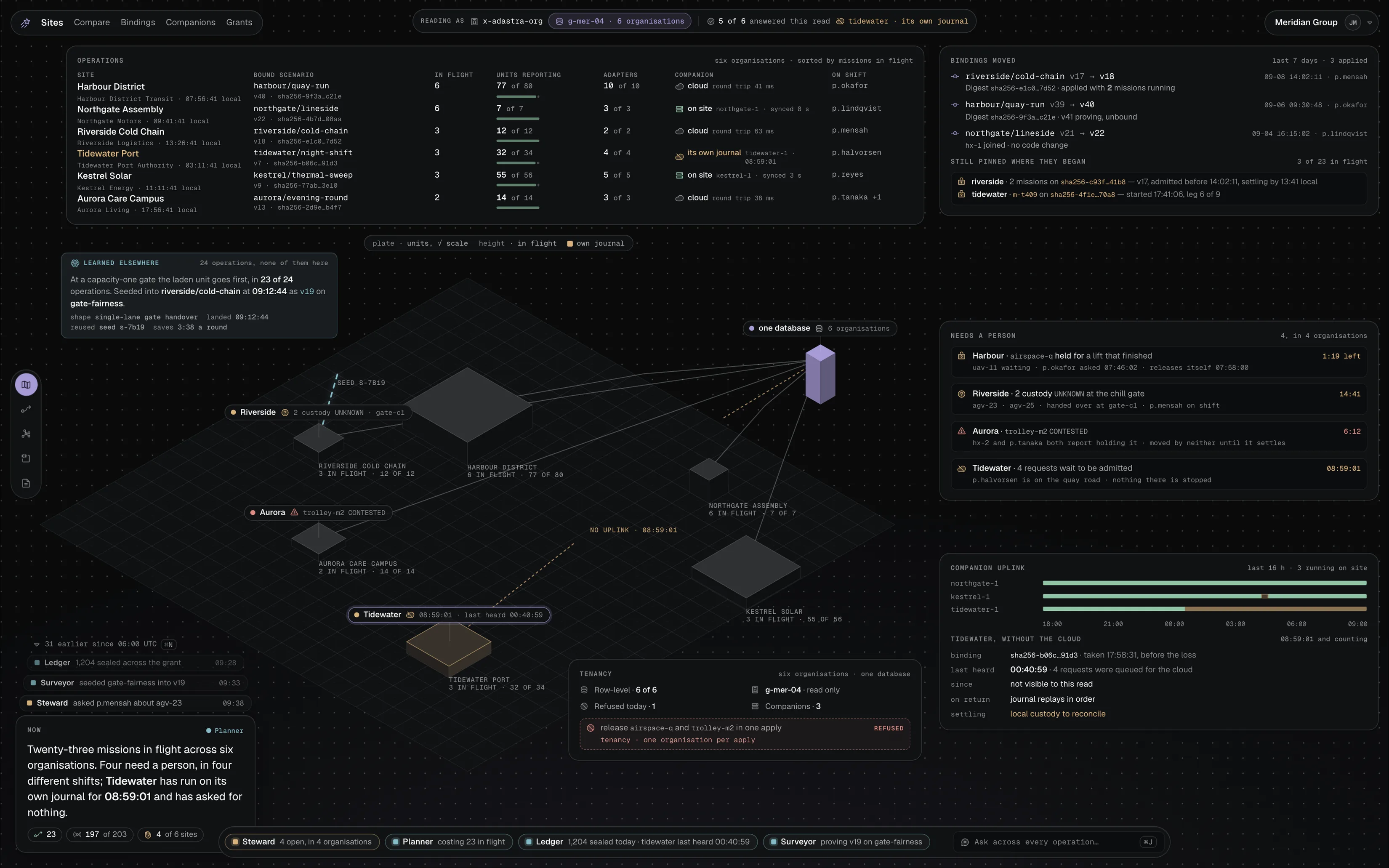
Task: Switch to the Compare tab
Action: pyautogui.click(x=92, y=22)
